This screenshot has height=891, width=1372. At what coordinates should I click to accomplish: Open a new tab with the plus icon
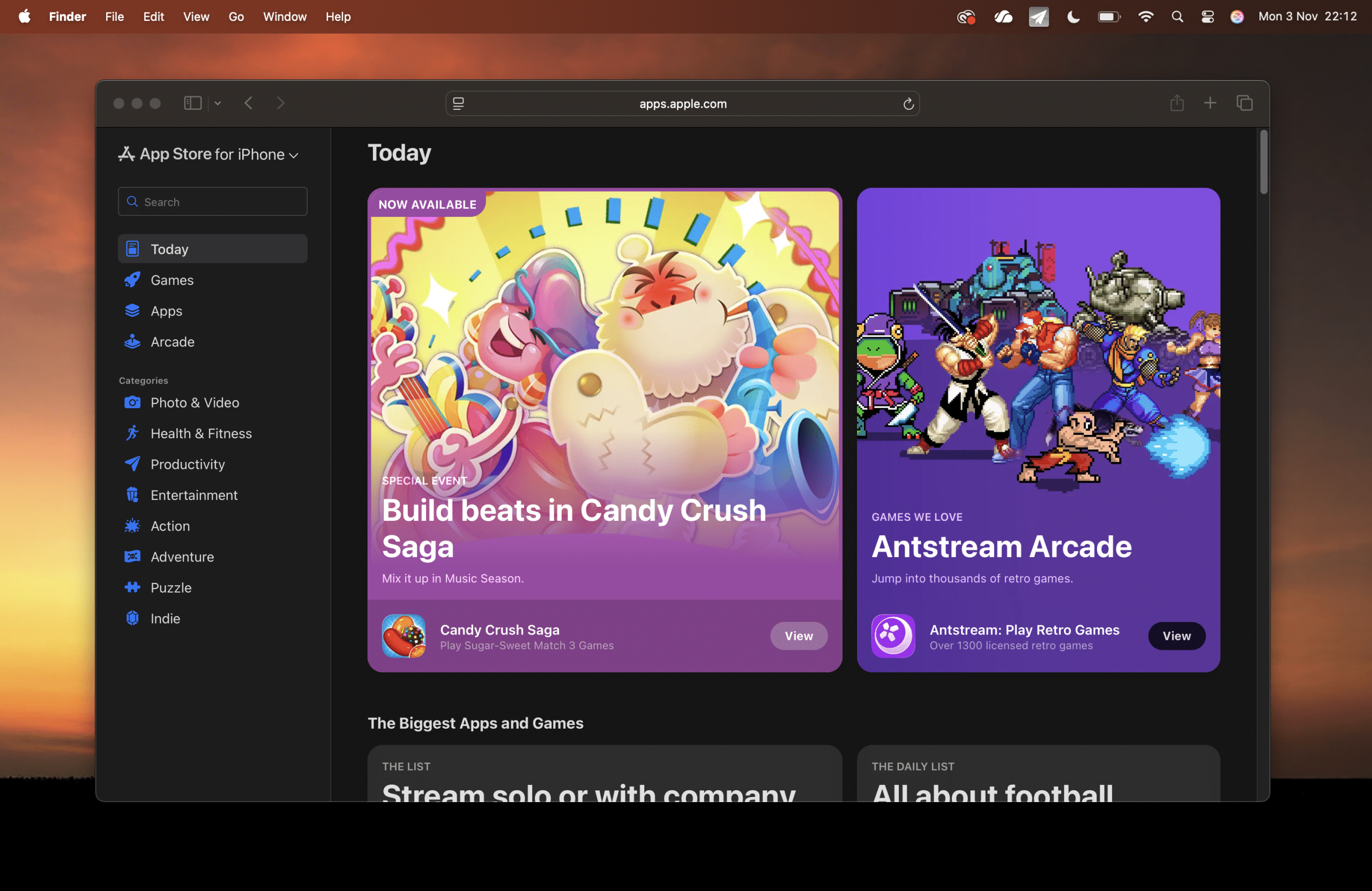tap(1210, 103)
